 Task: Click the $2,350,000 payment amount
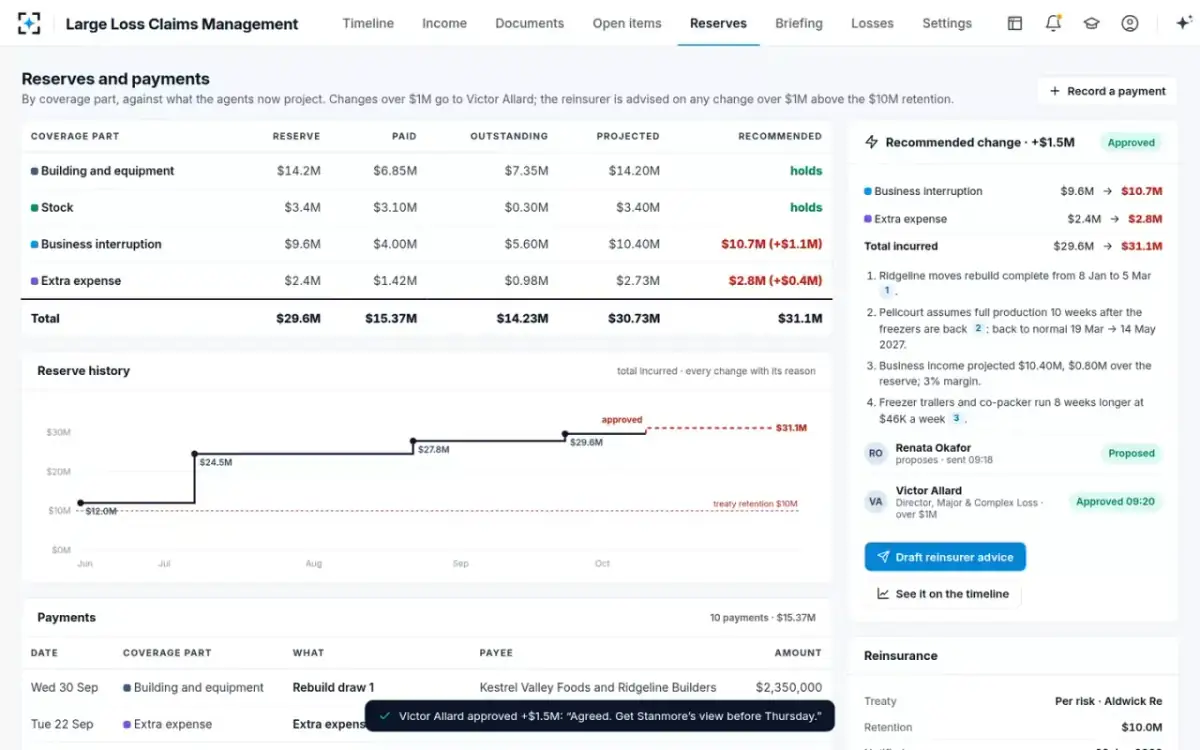point(789,688)
